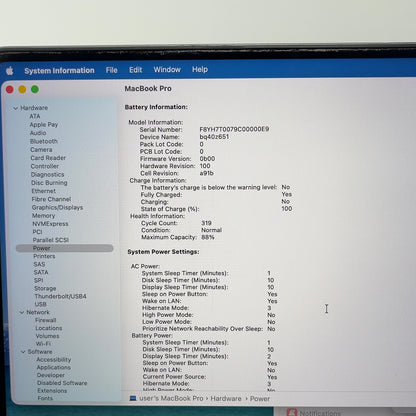Select Applications under Software
The height and width of the screenshot is (416, 416).
(x=54, y=367)
